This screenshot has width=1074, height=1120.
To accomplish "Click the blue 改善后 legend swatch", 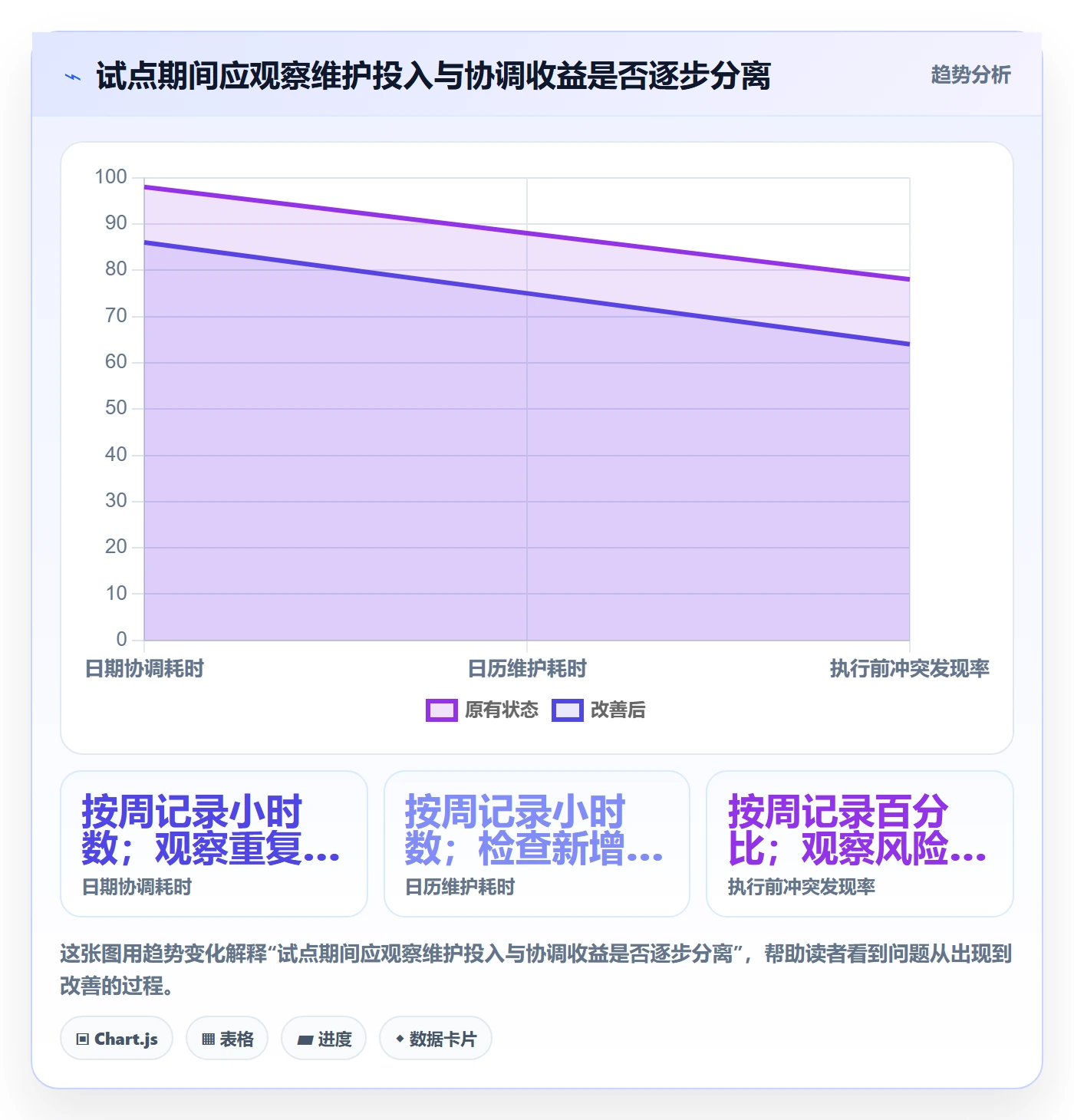I will (x=568, y=710).
